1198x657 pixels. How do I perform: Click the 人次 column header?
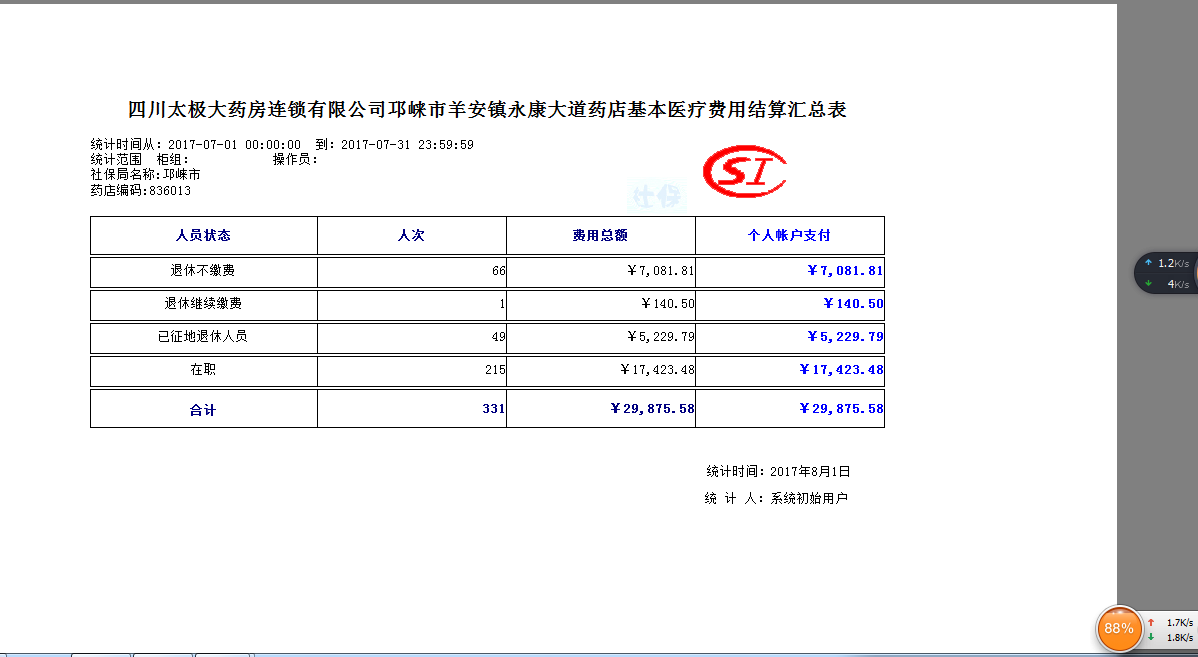[x=411, y=235]
